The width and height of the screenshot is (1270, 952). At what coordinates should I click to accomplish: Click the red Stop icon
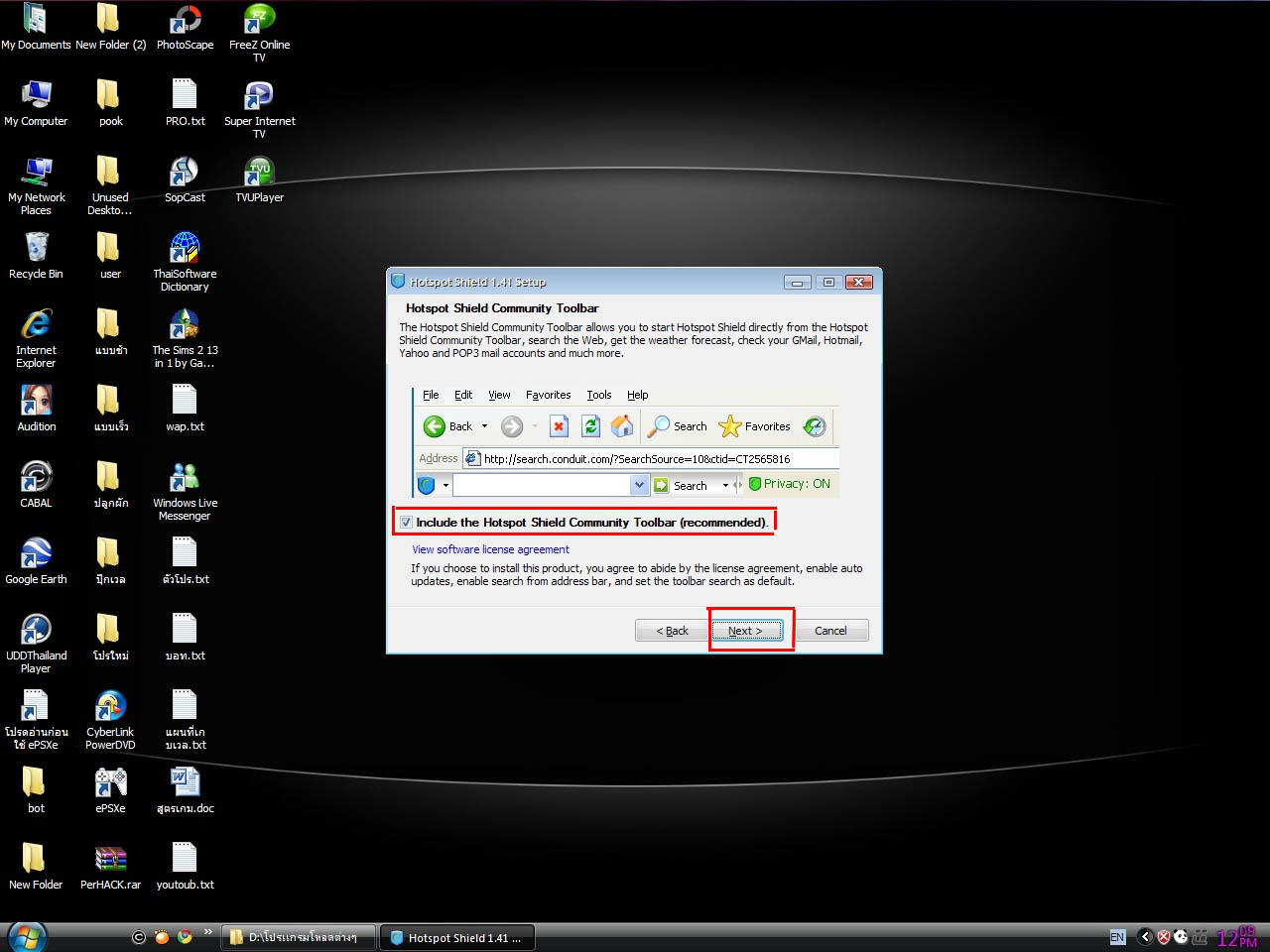click(x=559, y=426)
